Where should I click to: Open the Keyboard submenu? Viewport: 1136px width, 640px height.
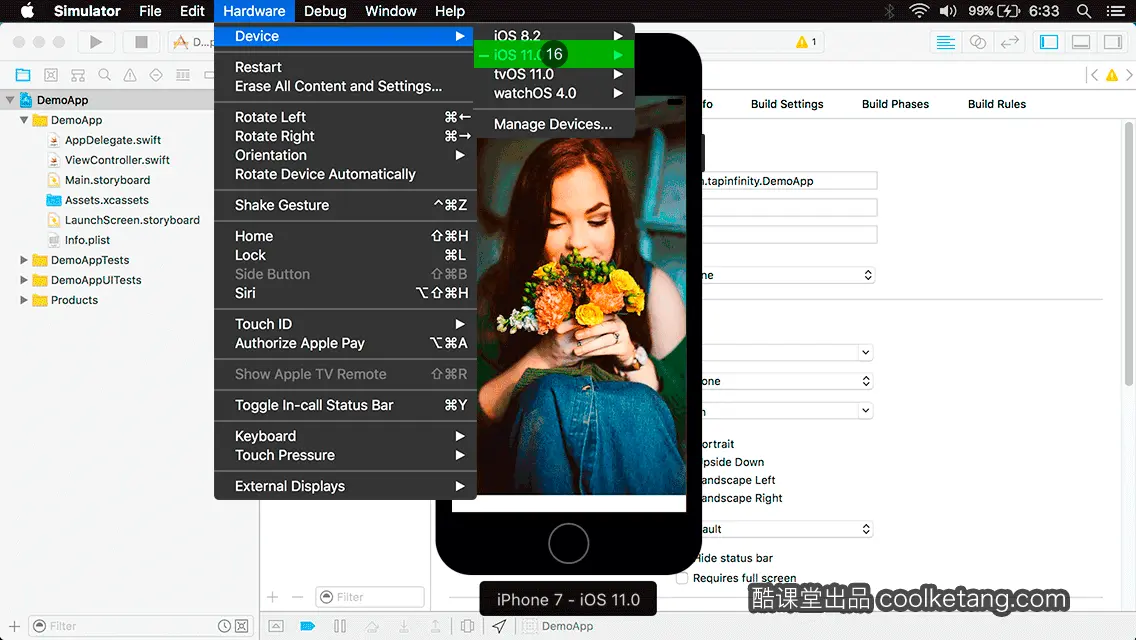(346, 436)
